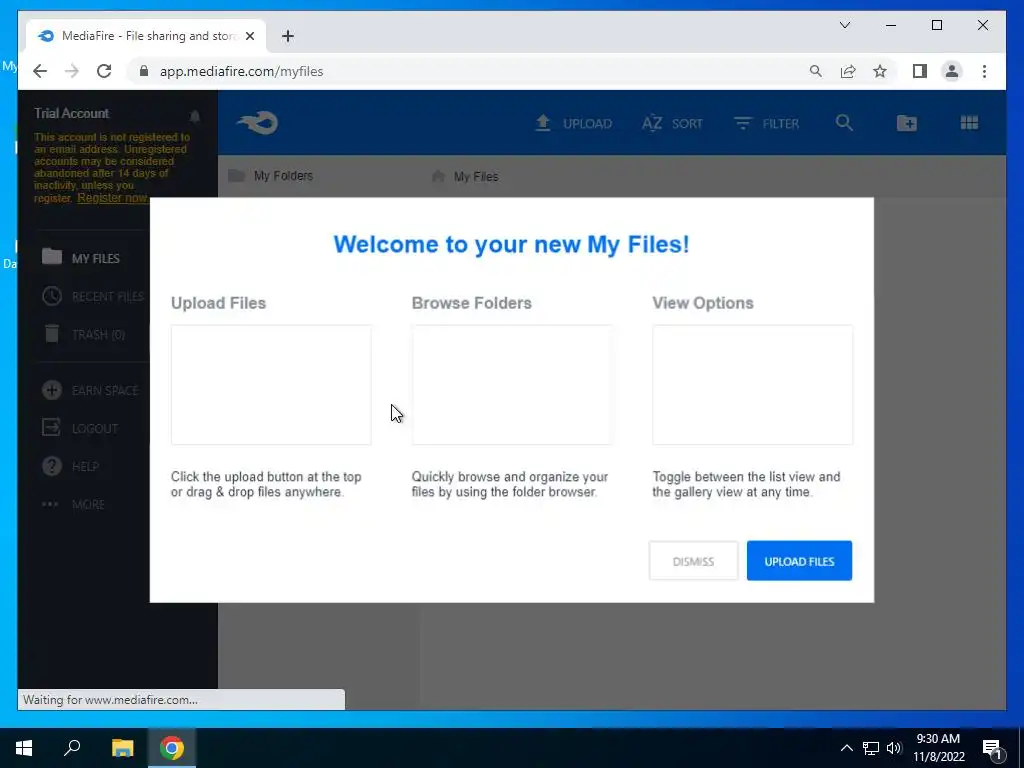Open Help in the sidebar
This screenshot has height=768, width=1024.
click(70, 466)
